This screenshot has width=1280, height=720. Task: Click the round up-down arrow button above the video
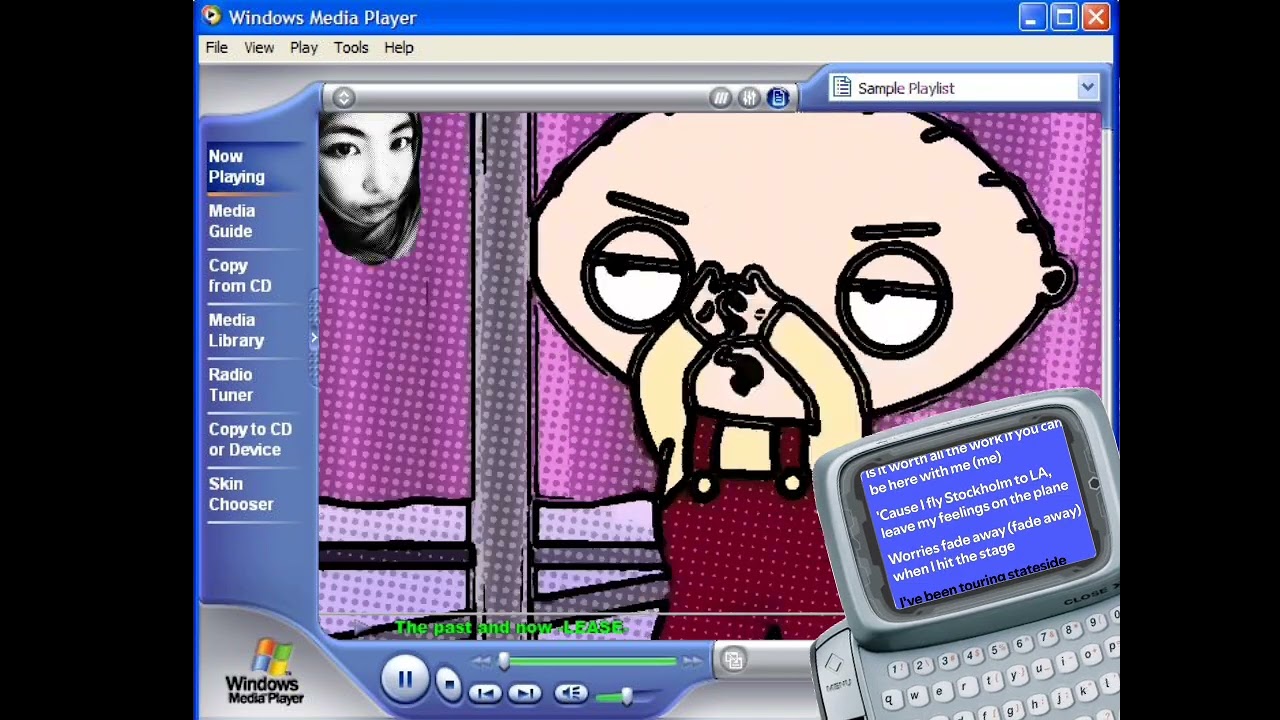point(344,97)
